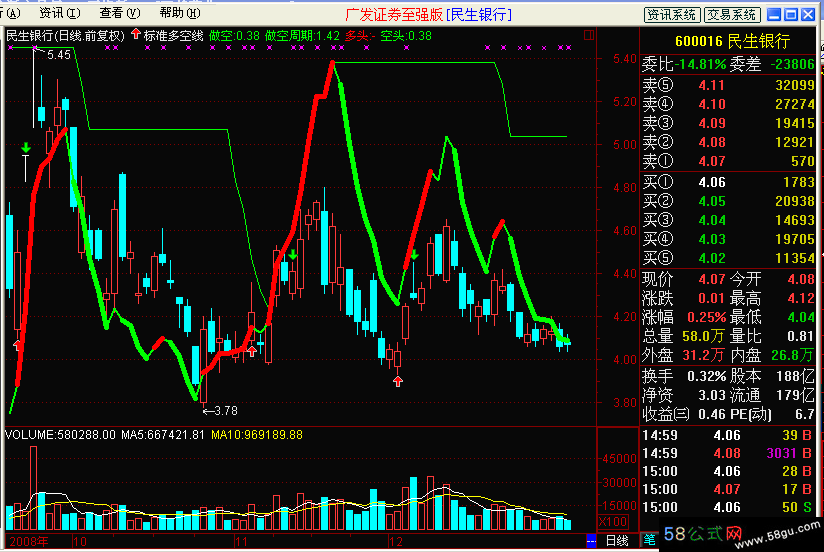Click the 换手 value 0.32%
824x552 pixels.
coord(706,376)
